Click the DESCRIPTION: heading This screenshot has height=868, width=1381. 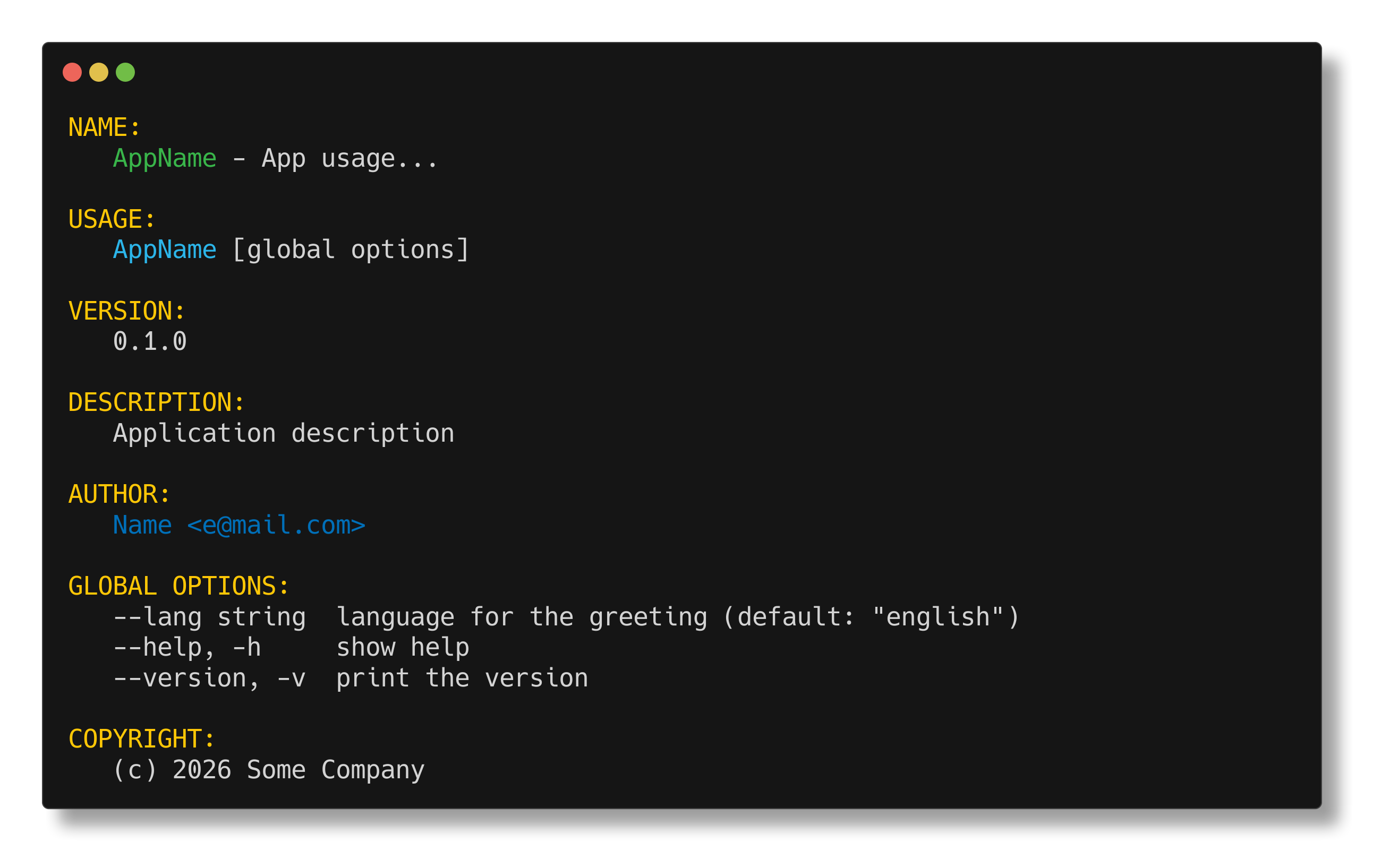coord(156,402)
